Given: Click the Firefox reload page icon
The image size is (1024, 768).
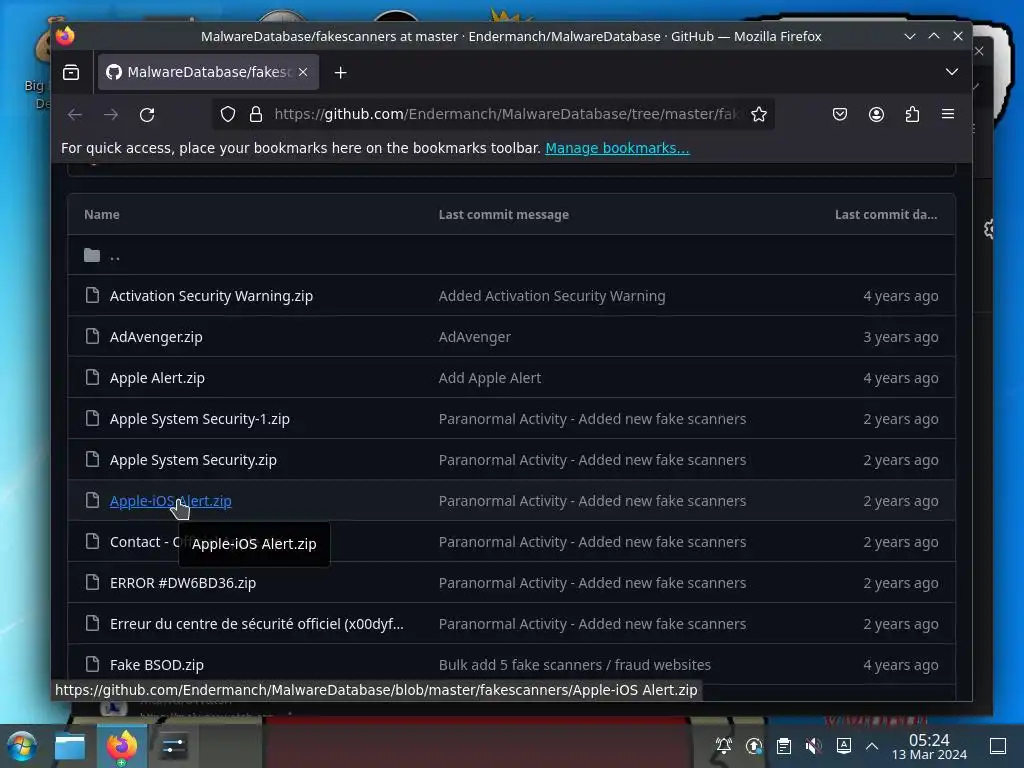Looking at the screenshot, I should 147,114.
